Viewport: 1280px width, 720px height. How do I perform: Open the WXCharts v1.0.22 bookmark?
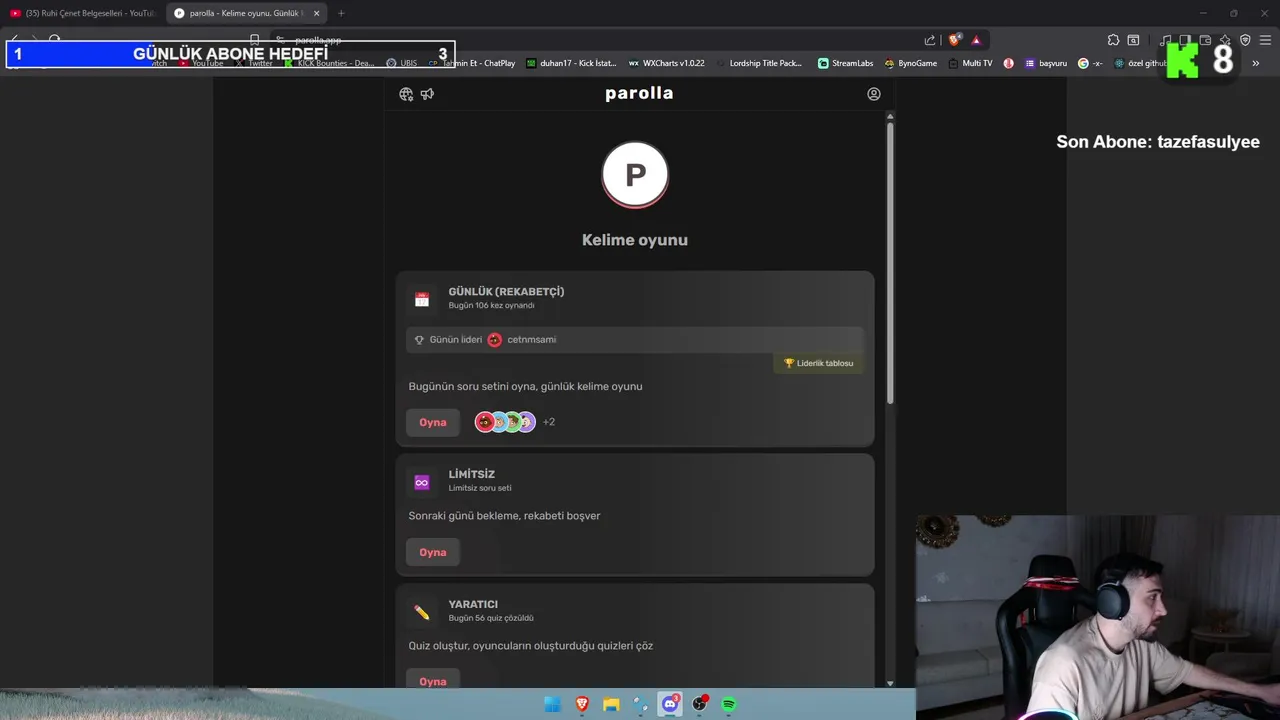click(667, 63)
